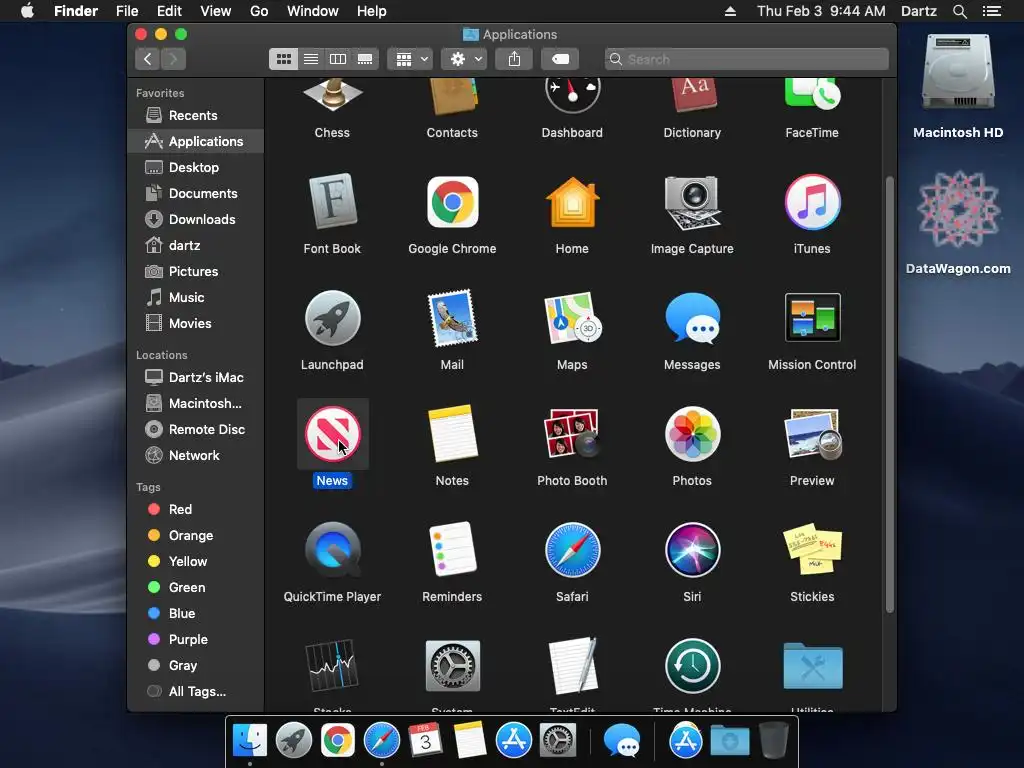Switch to icon view in toolbar
The image size is (1024, 768).
(x=283, y=59)
